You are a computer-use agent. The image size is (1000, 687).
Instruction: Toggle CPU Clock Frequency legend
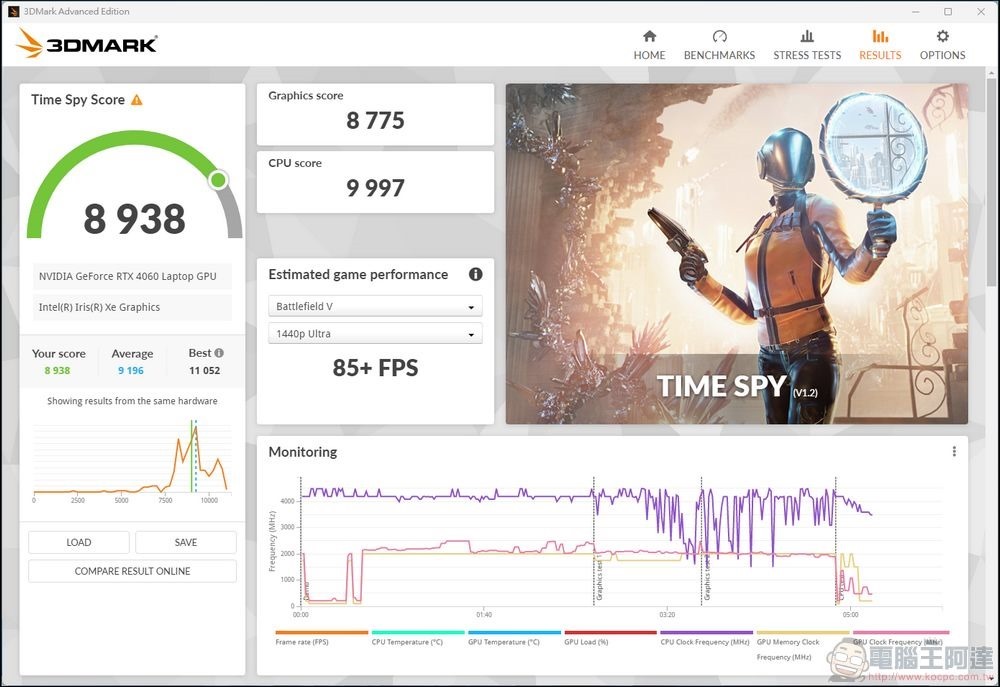pos(706,638)
